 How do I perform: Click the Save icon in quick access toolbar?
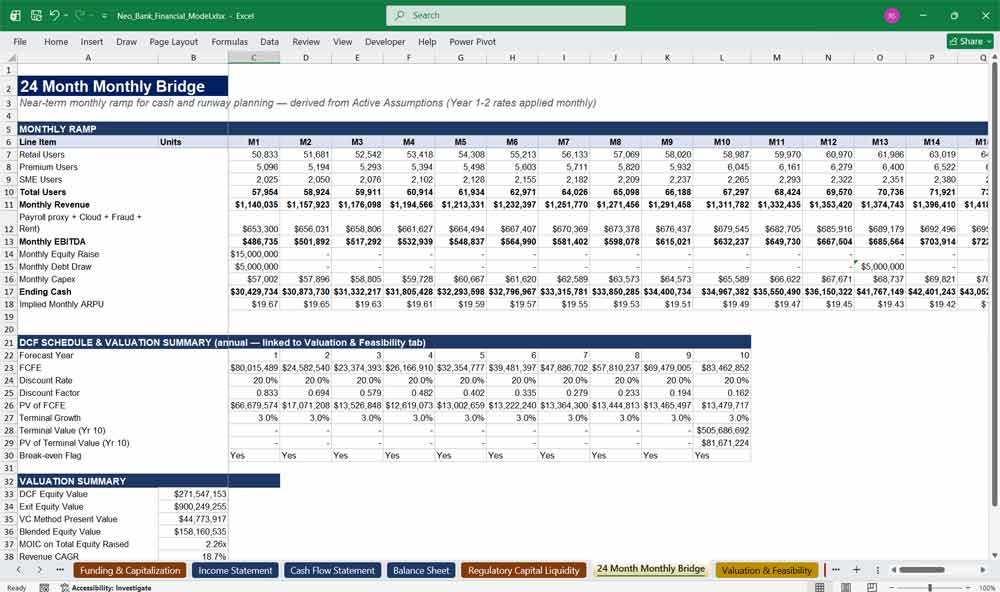click(36, 15)
